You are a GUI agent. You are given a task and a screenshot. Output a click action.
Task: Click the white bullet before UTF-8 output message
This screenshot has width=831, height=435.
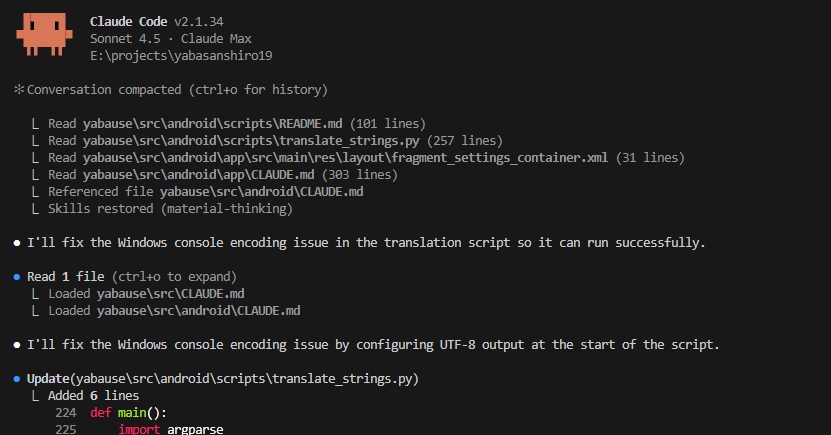coord(17,345)
